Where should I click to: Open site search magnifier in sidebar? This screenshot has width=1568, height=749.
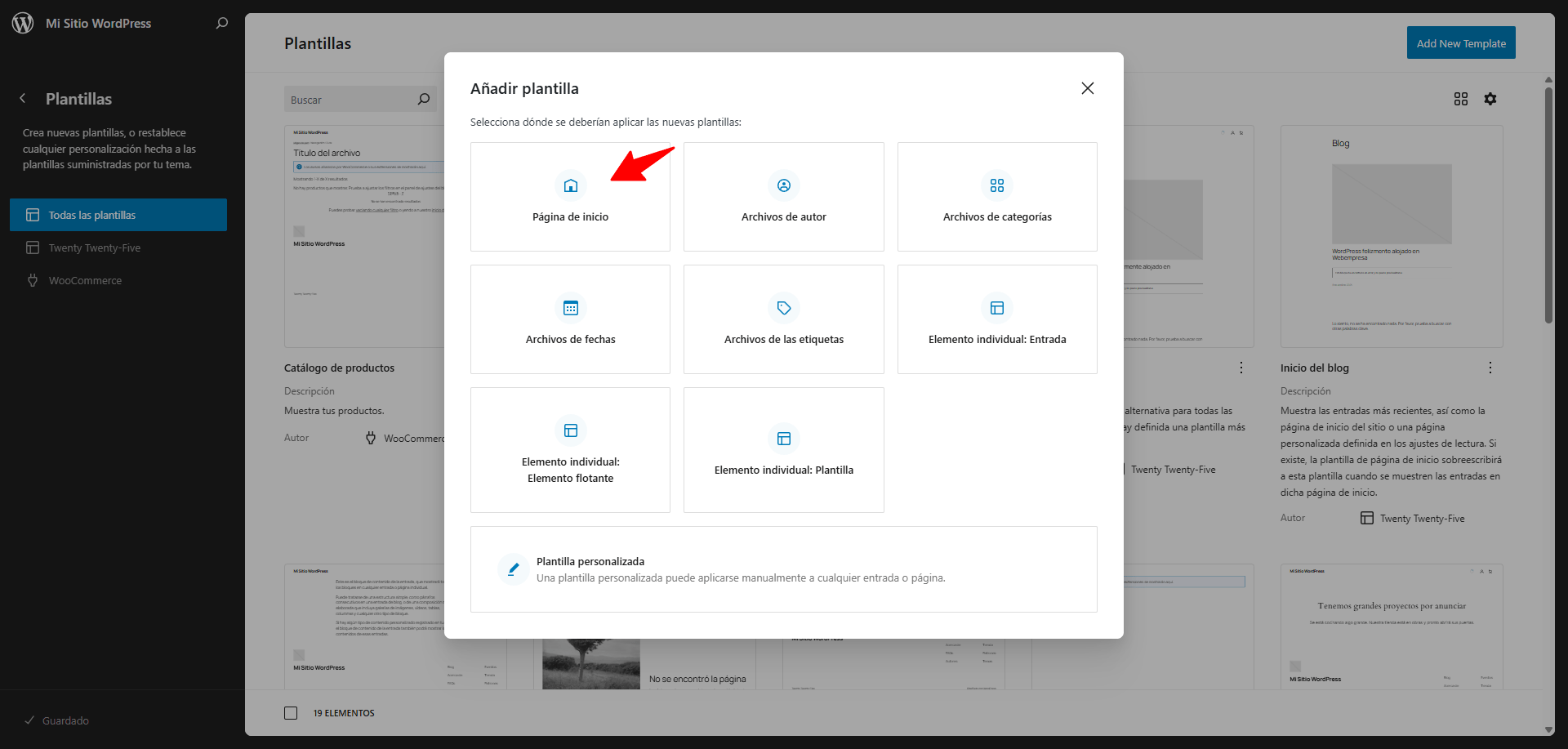[x=221, y=23]
